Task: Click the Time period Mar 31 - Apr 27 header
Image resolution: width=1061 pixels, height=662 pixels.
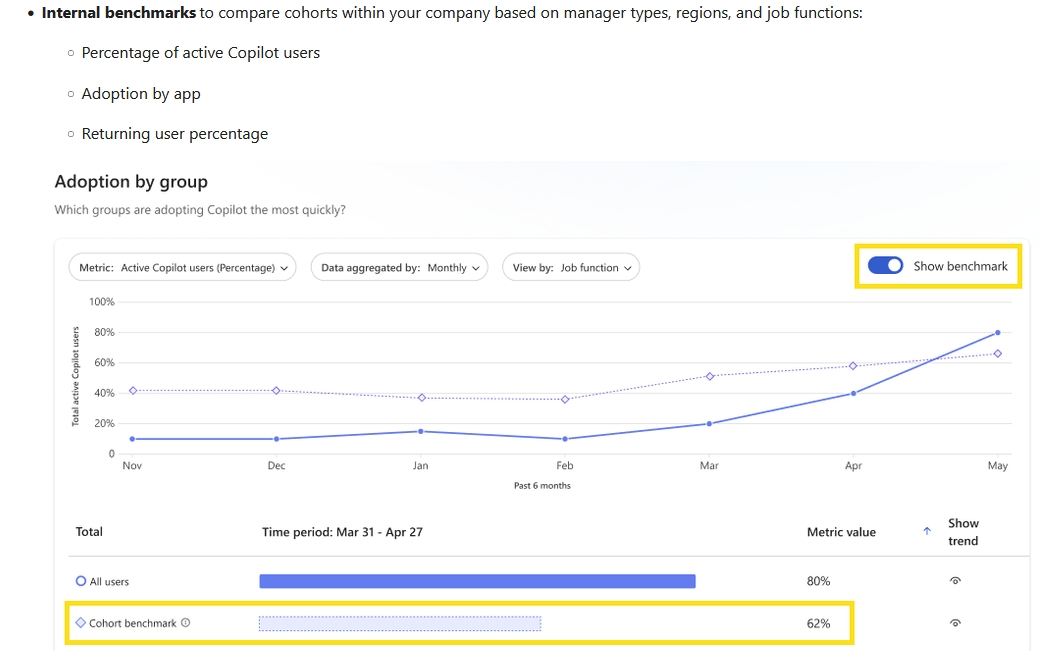Action: point(342,532)
